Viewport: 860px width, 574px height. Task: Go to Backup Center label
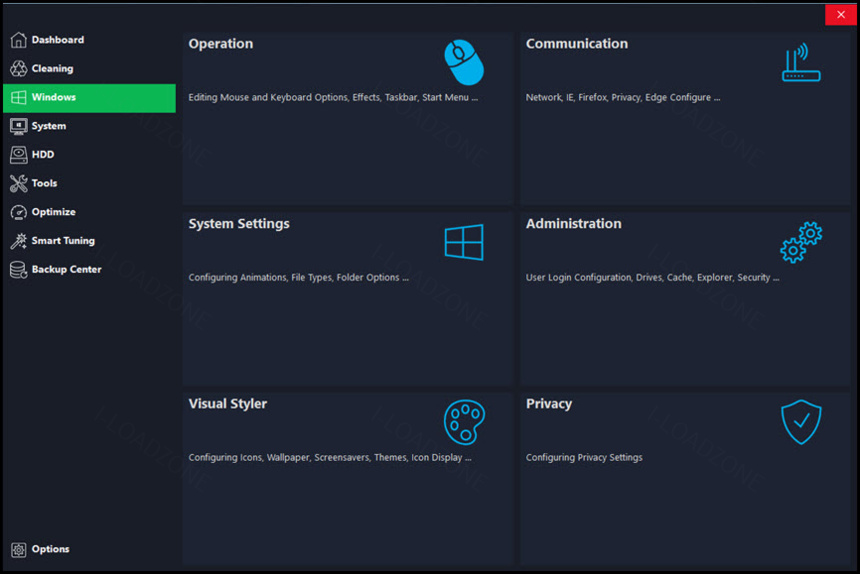click(x=66, y=269)
